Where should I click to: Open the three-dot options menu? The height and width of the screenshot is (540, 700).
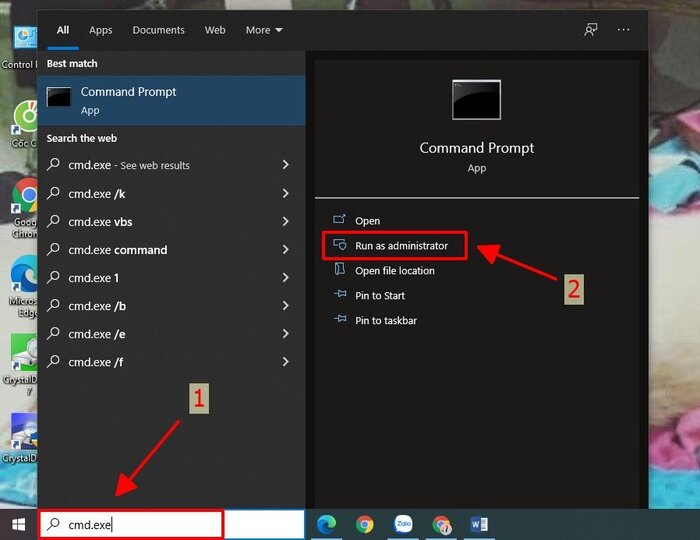[x=623, y=30]
